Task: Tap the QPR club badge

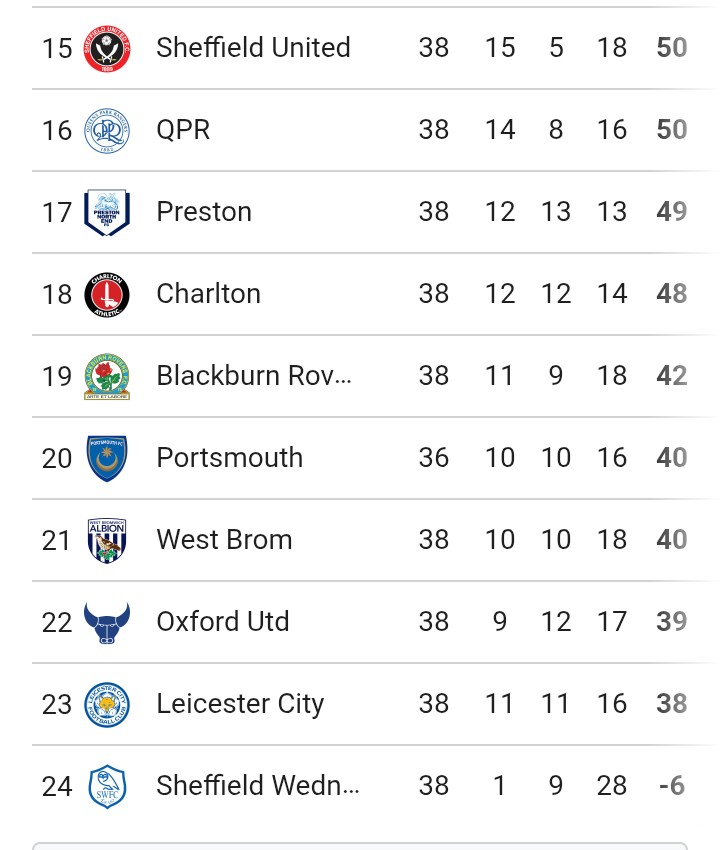Action: [x=107, y=130]
